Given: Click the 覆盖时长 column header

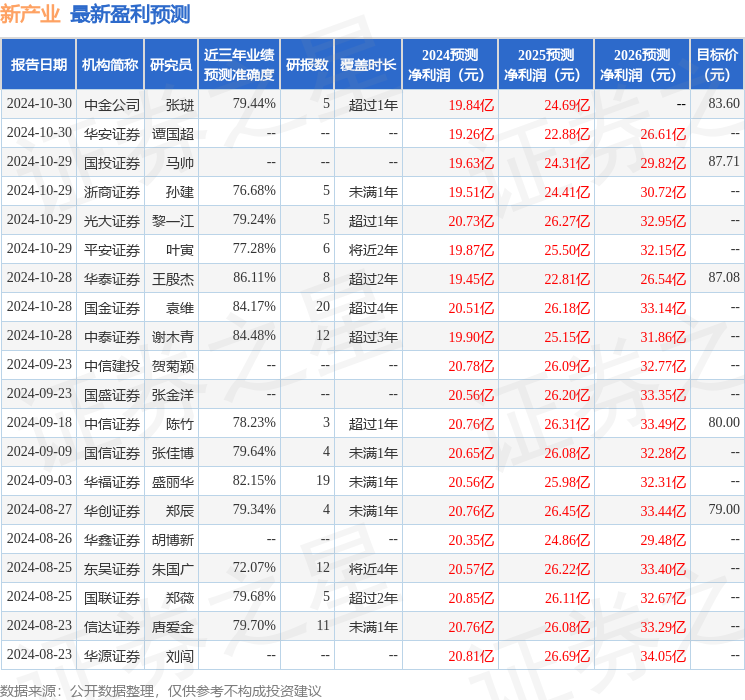Looking at the screenshot, I should 368,65.
